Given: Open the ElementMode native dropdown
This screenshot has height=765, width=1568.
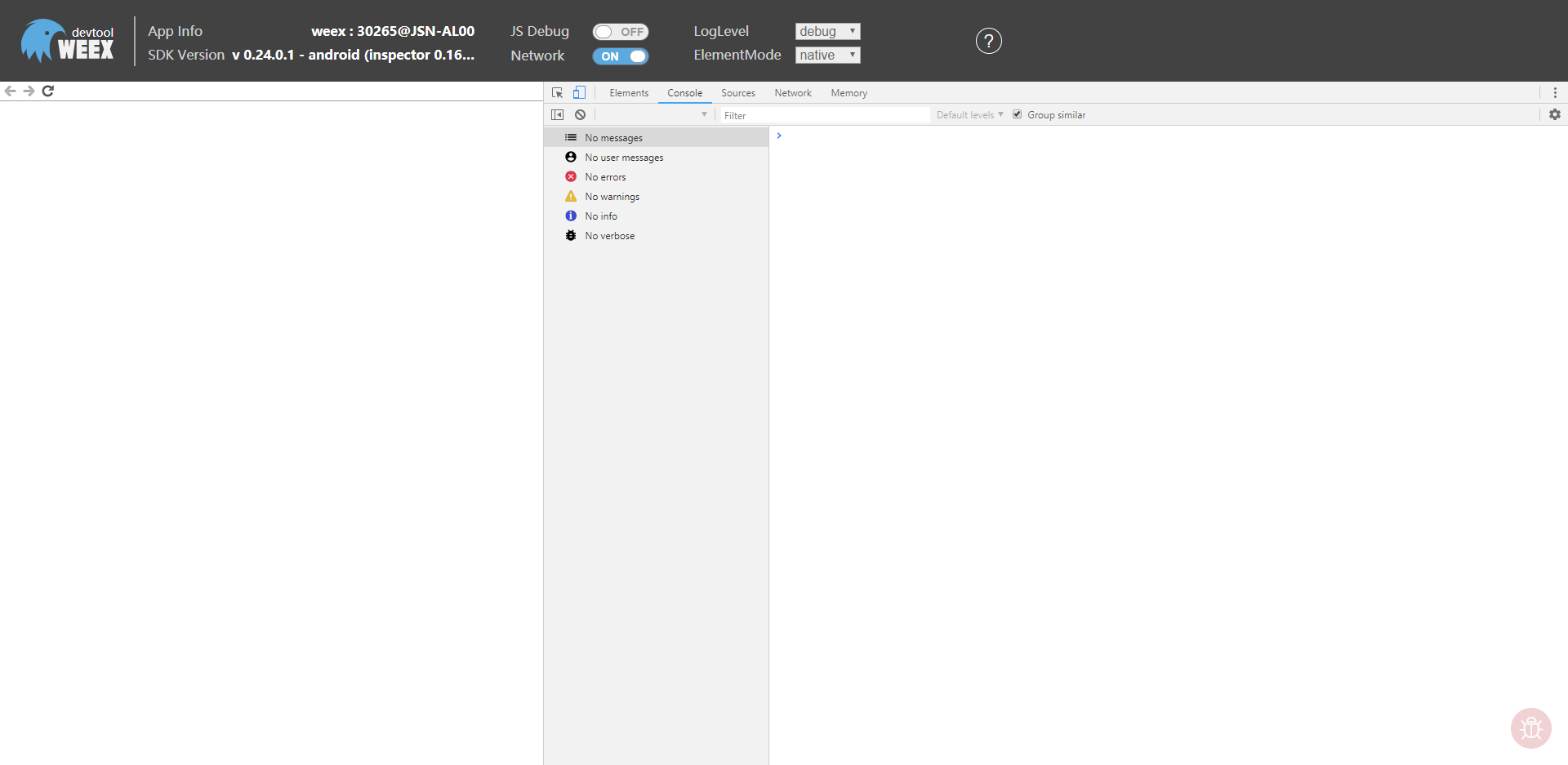Looking at the screenshot, I should pos(827,55).
